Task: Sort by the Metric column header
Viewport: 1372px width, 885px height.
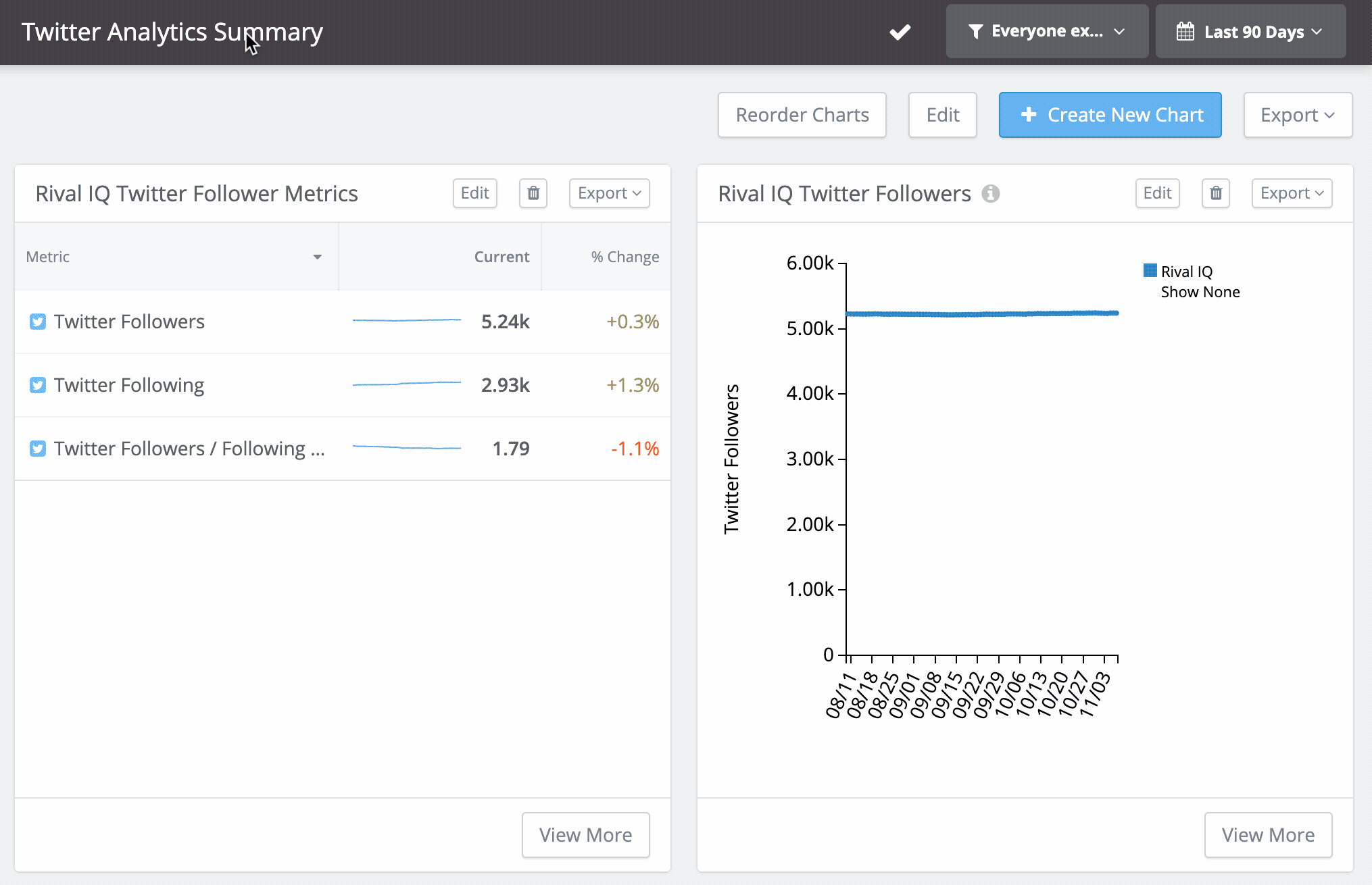Action: coord(176,257)
